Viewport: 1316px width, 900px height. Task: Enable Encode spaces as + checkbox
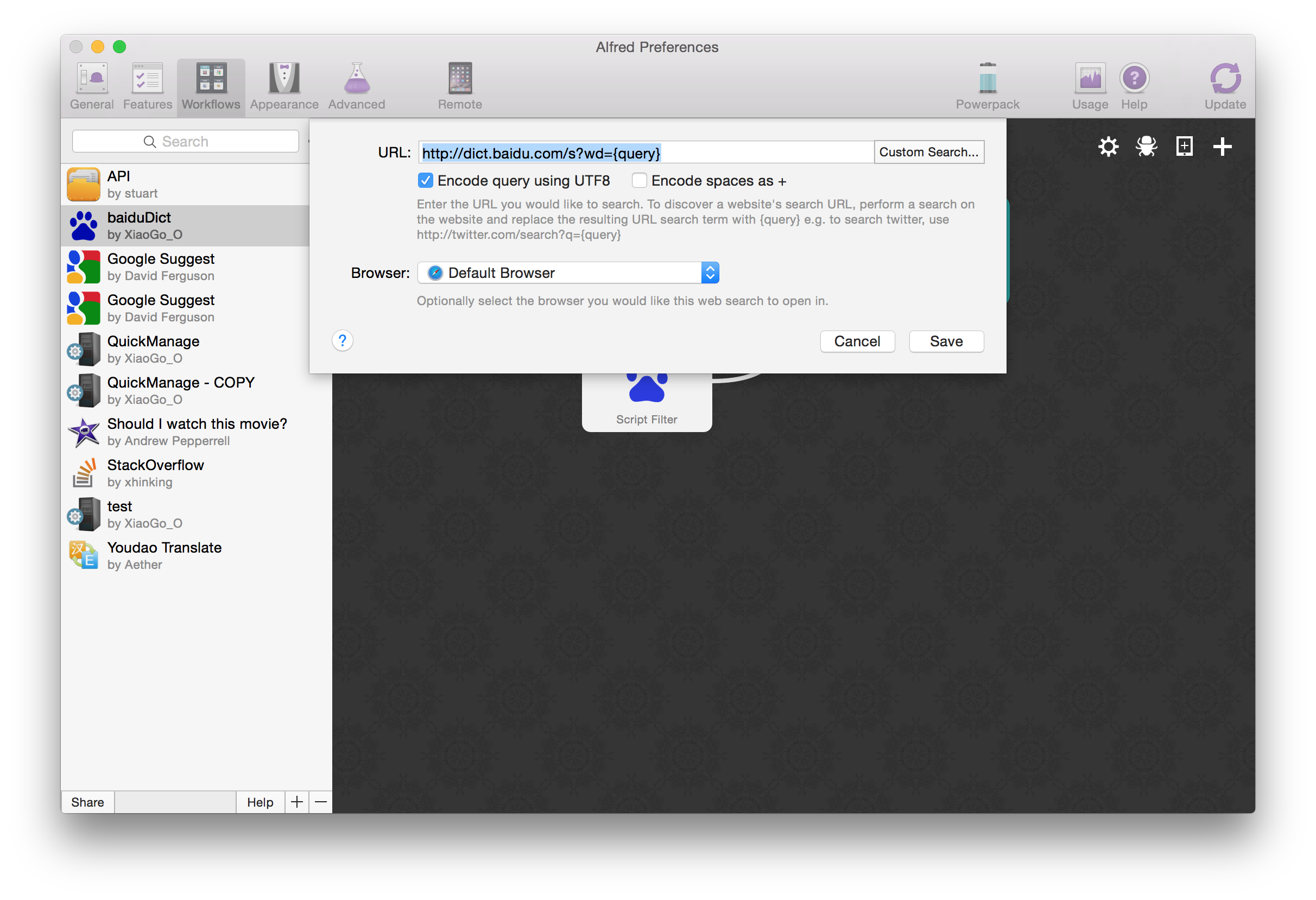tap(640, 181)
